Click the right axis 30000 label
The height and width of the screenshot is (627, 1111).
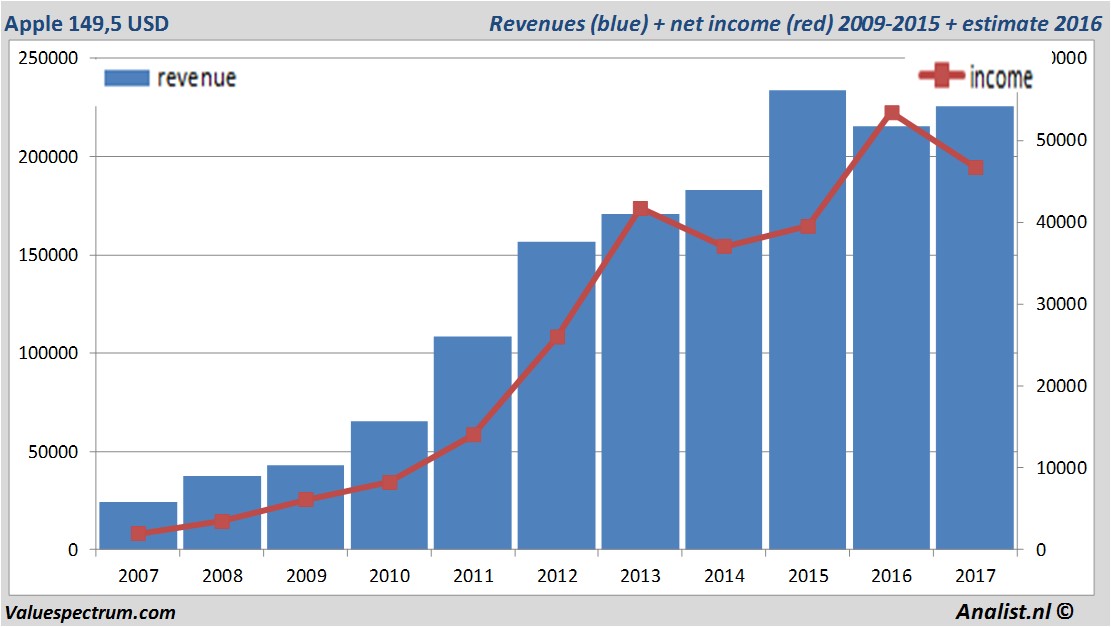pyautogui.click(x=1061, y=304)
